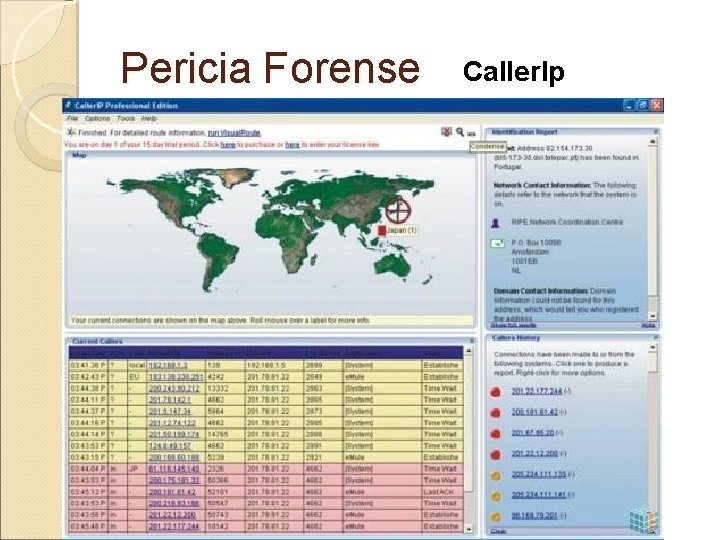Select 201.22.177.244 in Current Callers table
This screenshot has width=720, height=540.
point(174,526)
